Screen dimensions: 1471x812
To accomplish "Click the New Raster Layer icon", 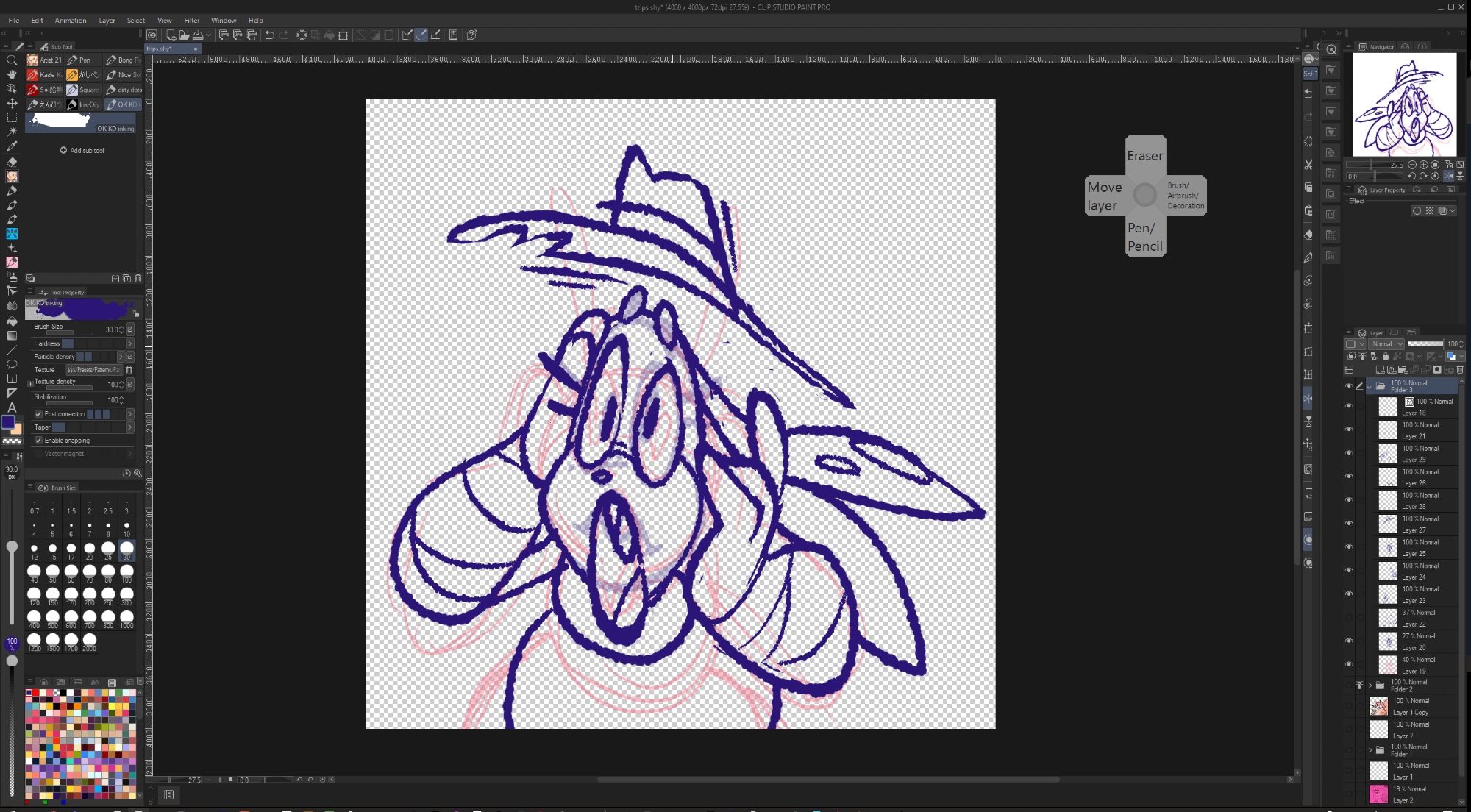I will tap(1380, 370).
